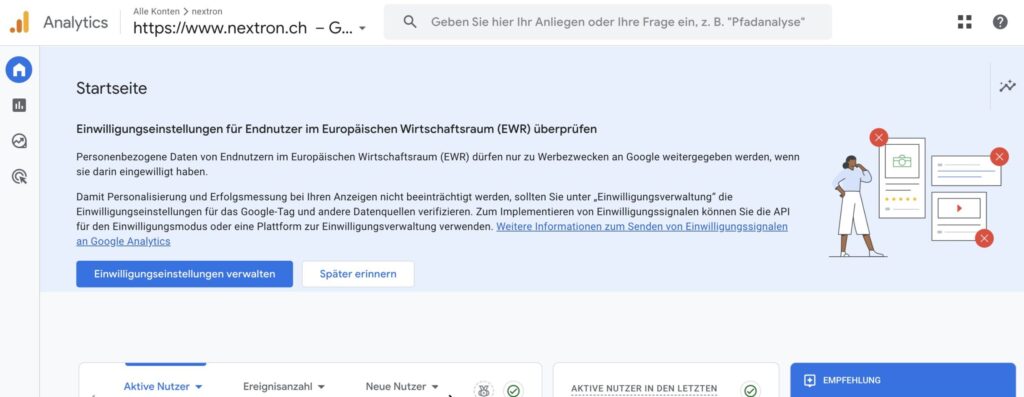Click the magnifier icon in the search bar
This screenshot has width=1024, height=397.
click(410, 22)
